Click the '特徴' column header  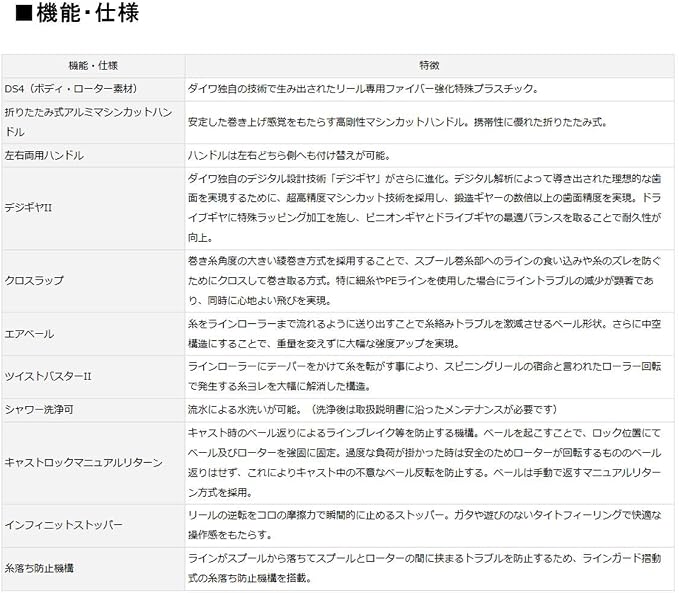click(x=429, y=65)
